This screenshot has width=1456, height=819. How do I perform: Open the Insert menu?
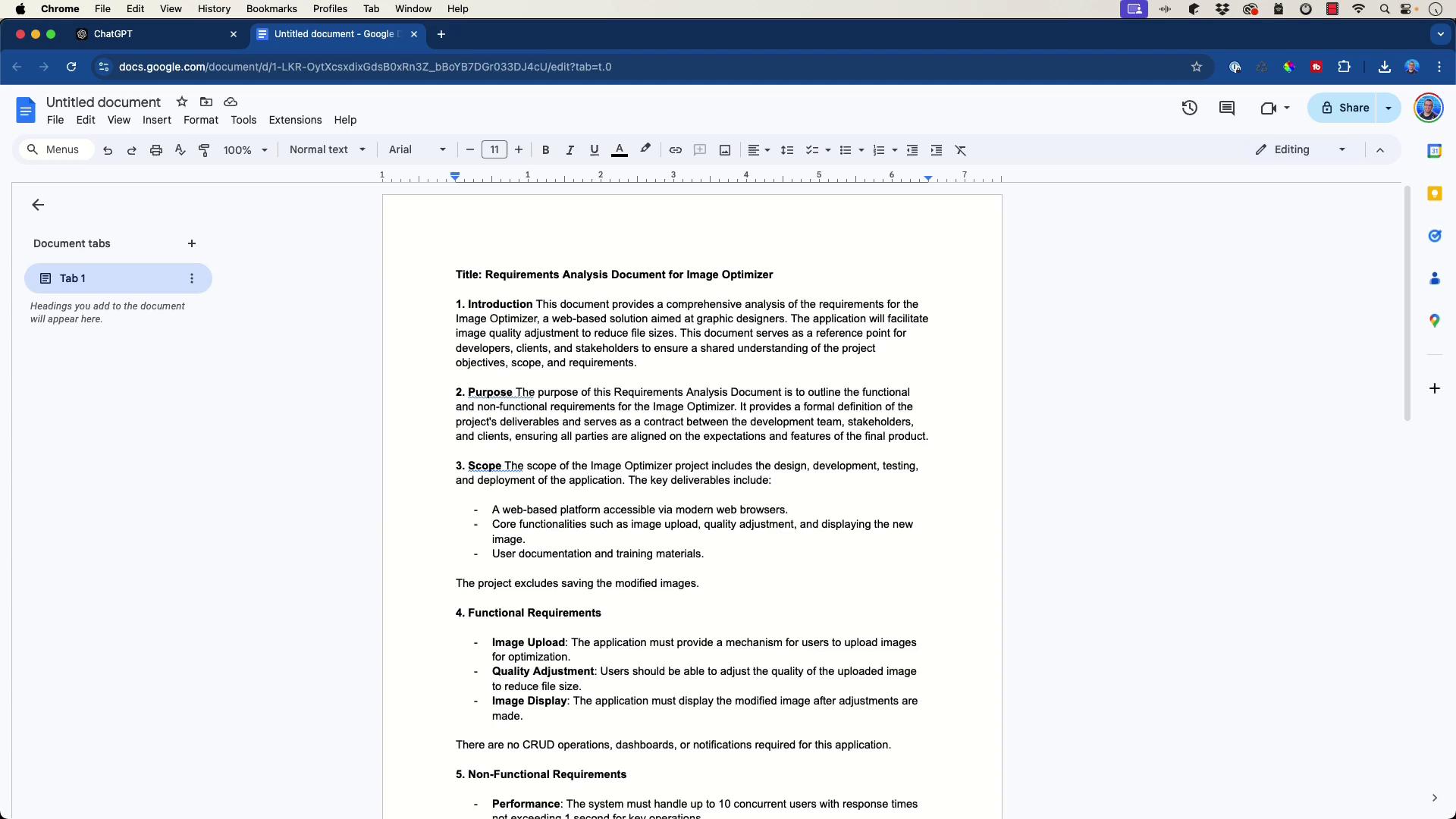tap(157, 120)
